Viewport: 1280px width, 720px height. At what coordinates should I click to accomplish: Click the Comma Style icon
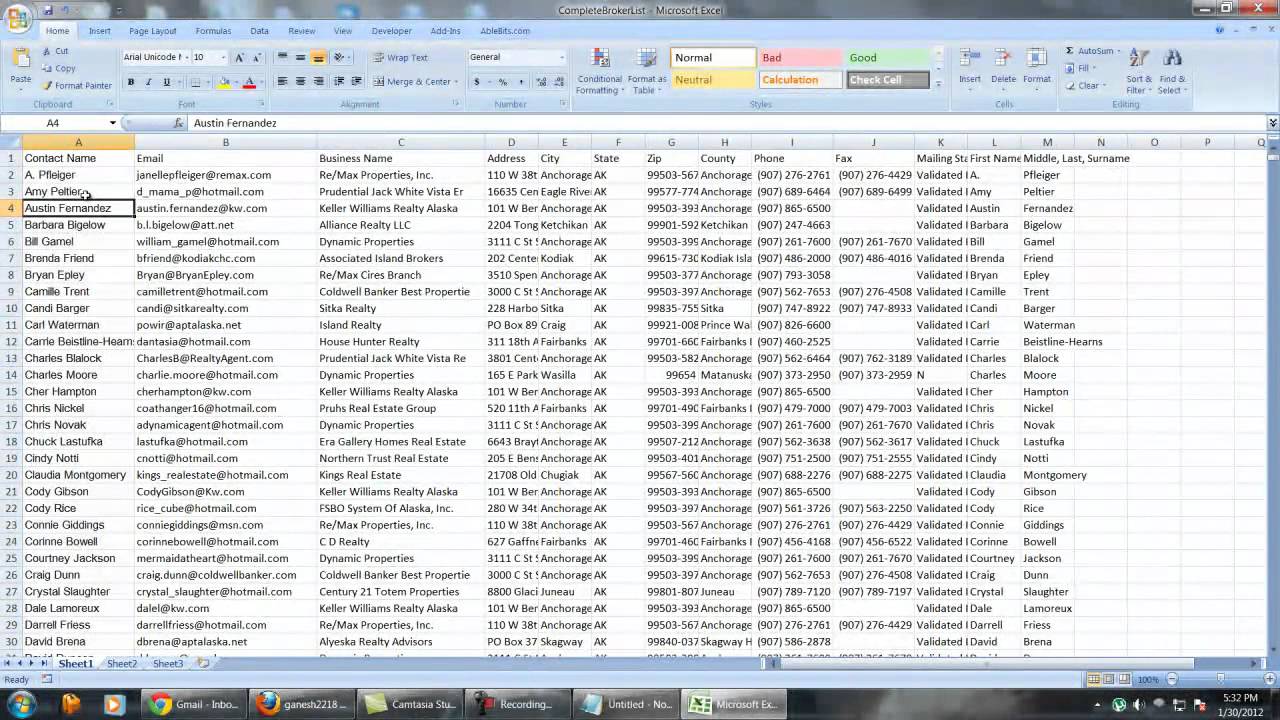click(x=519, y=82)
